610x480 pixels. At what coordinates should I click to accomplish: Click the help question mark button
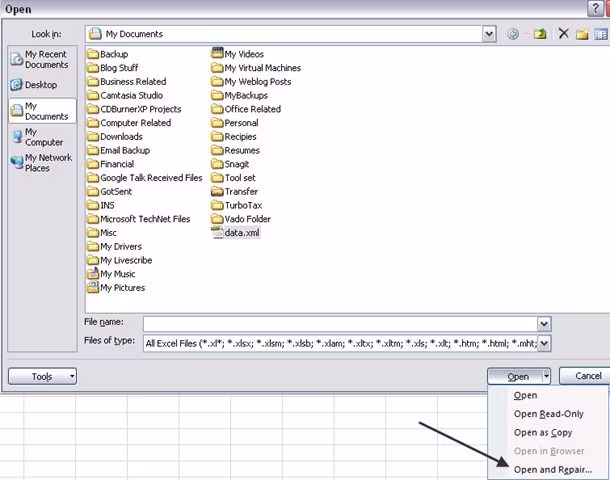pyautogui.click(x=595, y=9)
